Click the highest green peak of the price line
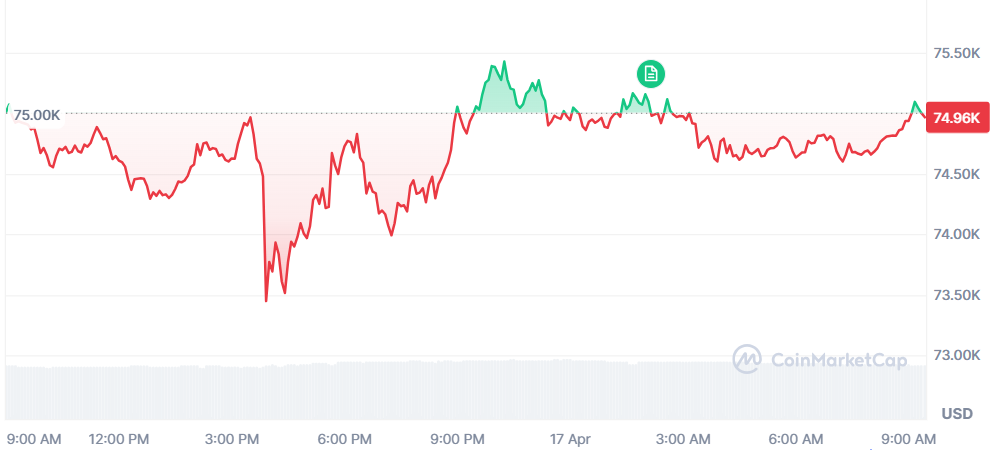The height and width of the screenshot is (450, 996). [504, 62]
